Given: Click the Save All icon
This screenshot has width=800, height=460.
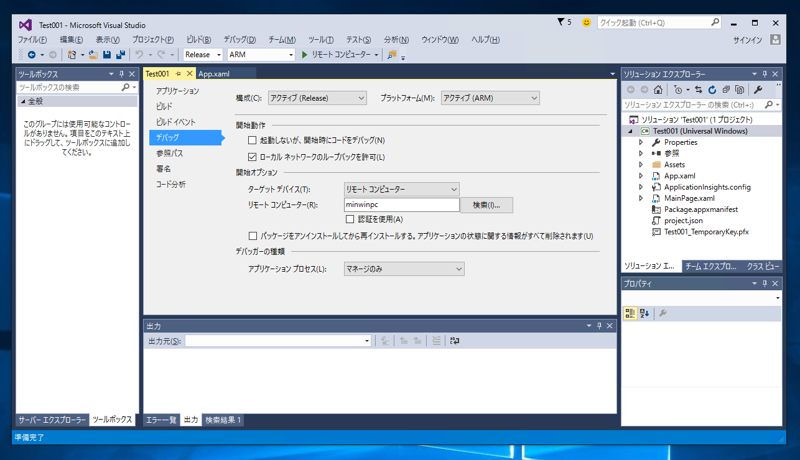Looking at the screenshot, I should point(120,55).
